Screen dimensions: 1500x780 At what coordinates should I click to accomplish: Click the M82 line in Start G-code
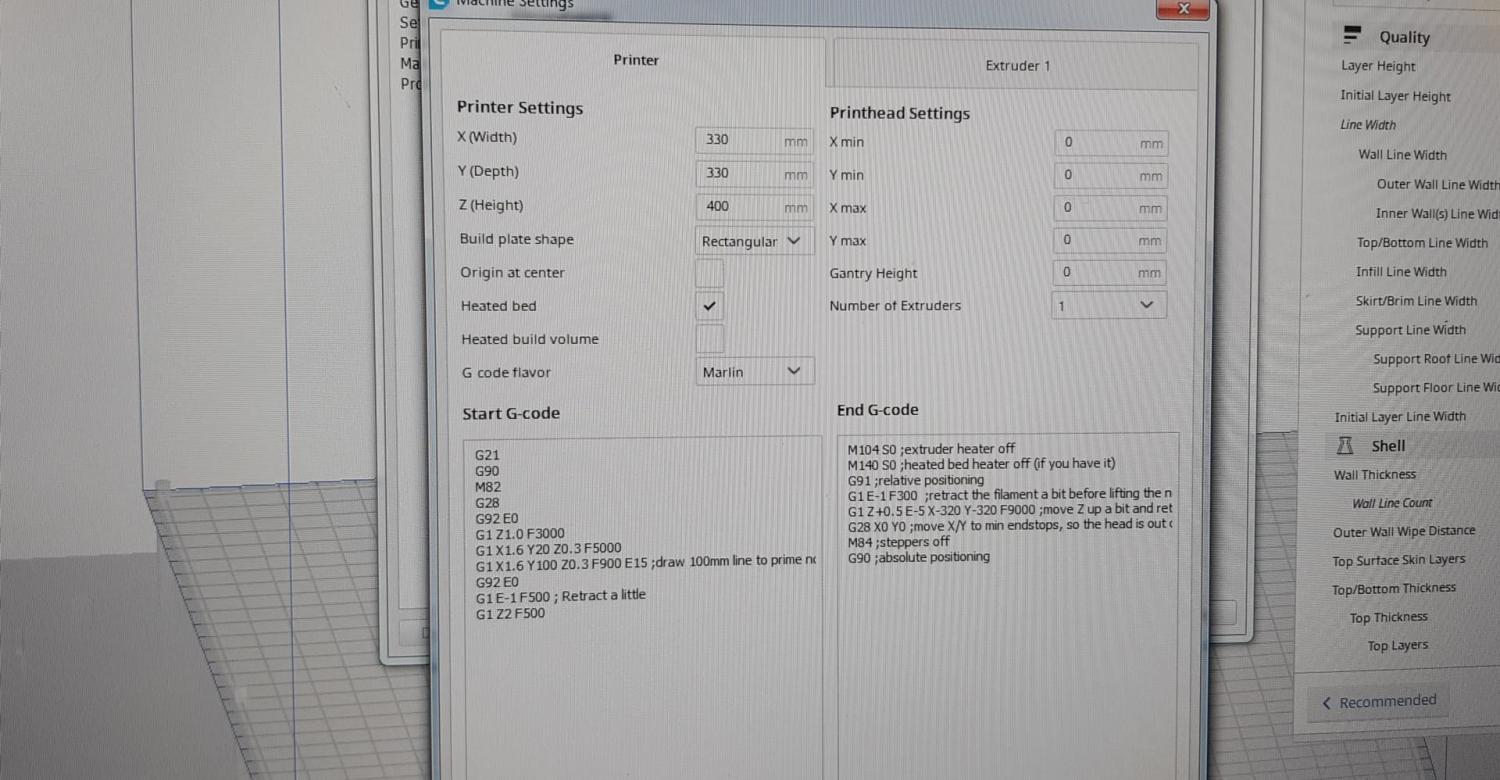point(488,487)
